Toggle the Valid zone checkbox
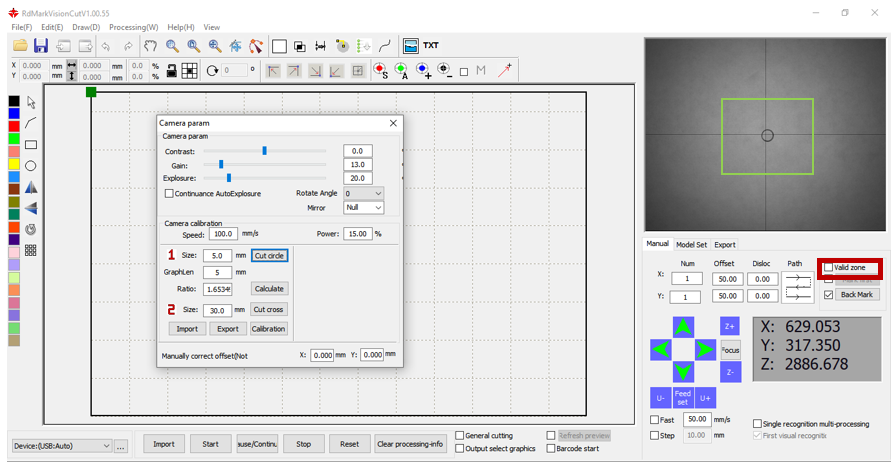Screen dimensions: 891x466 pos(828,268)
